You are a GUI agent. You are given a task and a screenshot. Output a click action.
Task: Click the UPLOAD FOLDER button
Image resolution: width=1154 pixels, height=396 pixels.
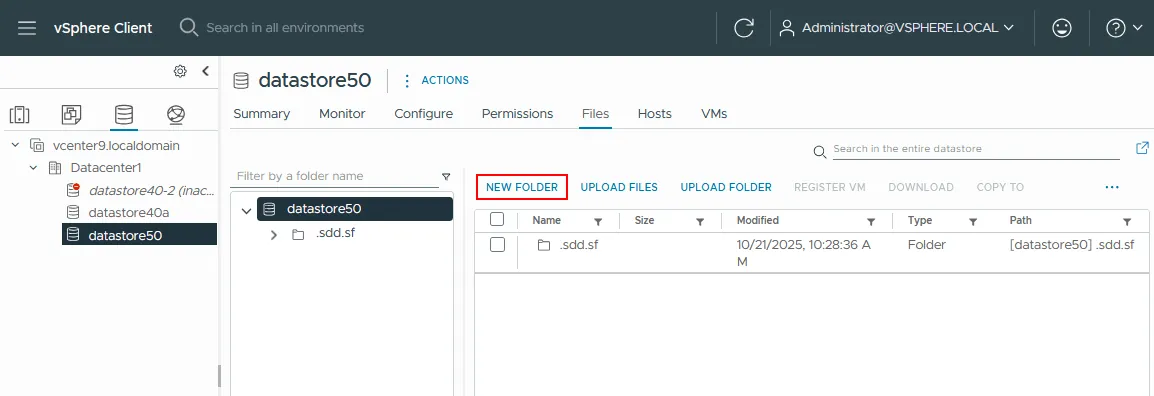[726, 187]
